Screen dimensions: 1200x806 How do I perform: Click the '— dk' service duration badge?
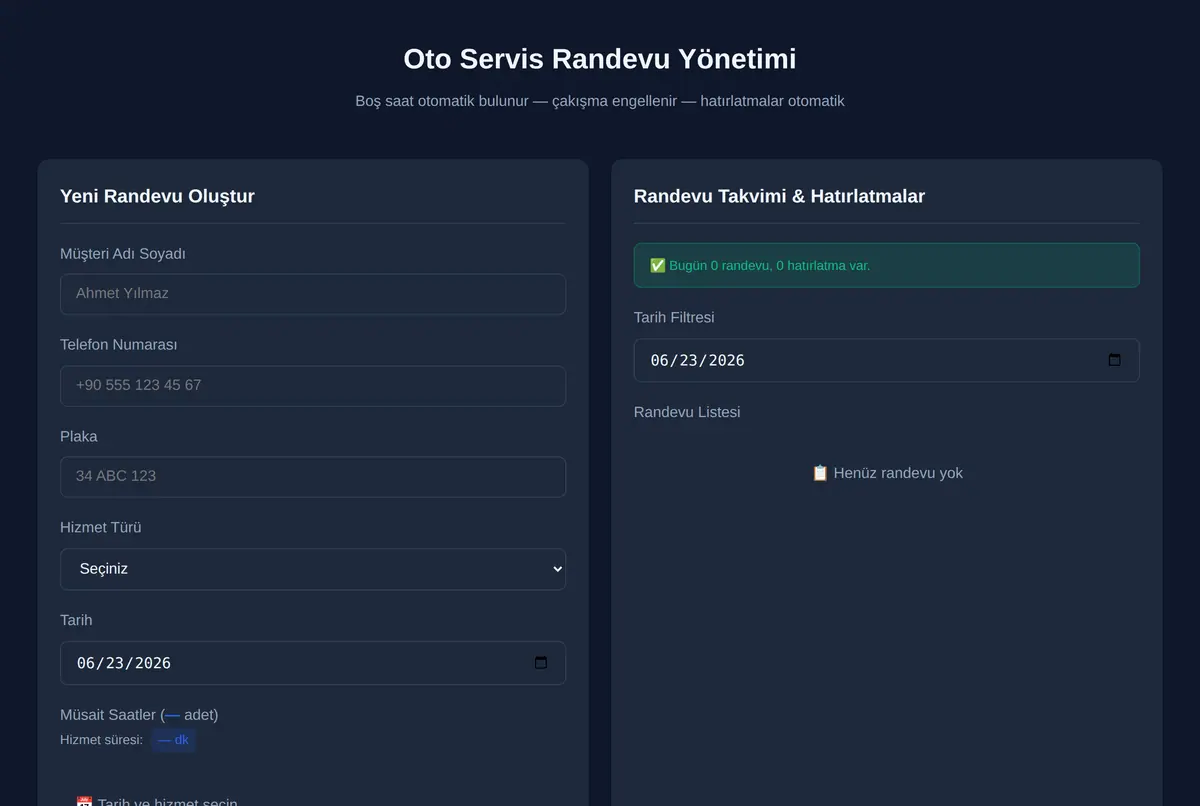tap(173, 740)
